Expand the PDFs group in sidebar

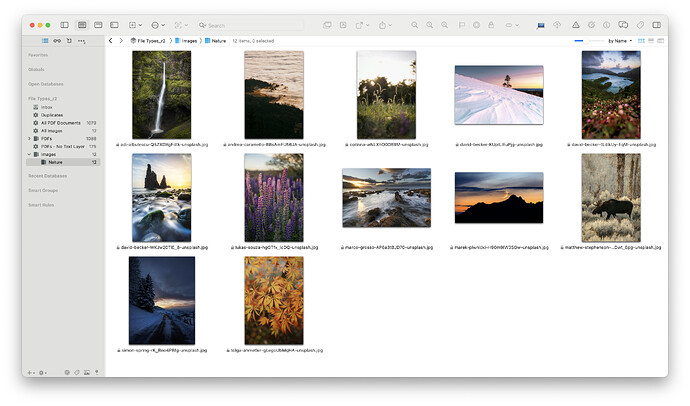30,139
